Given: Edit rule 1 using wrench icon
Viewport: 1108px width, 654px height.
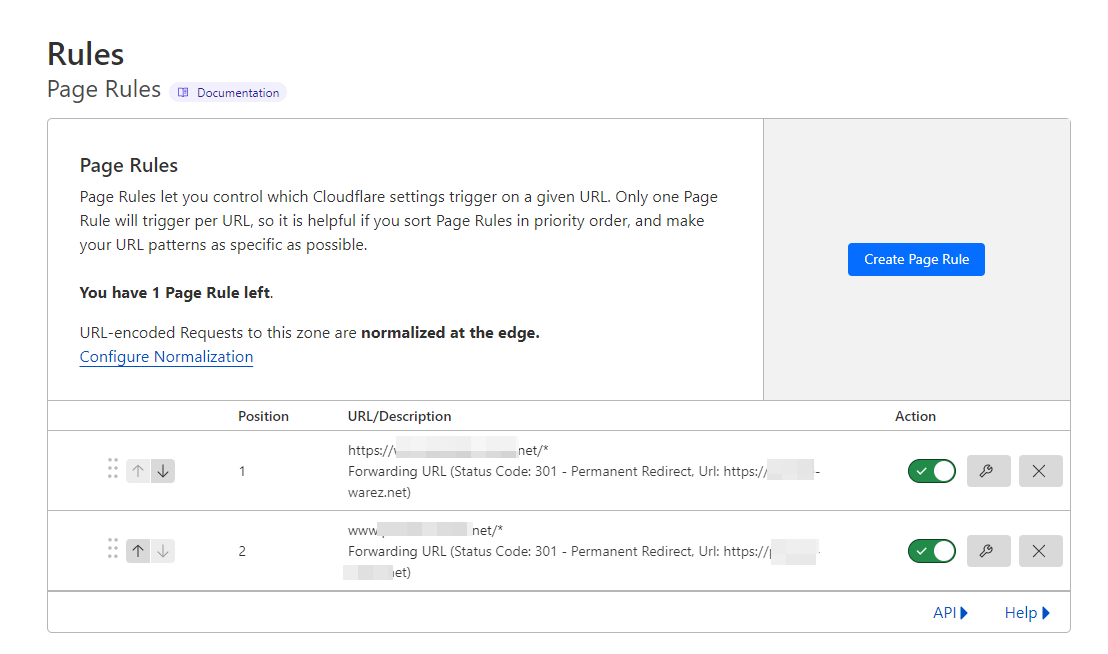Looking at the screenshot, I should point(988,471).
